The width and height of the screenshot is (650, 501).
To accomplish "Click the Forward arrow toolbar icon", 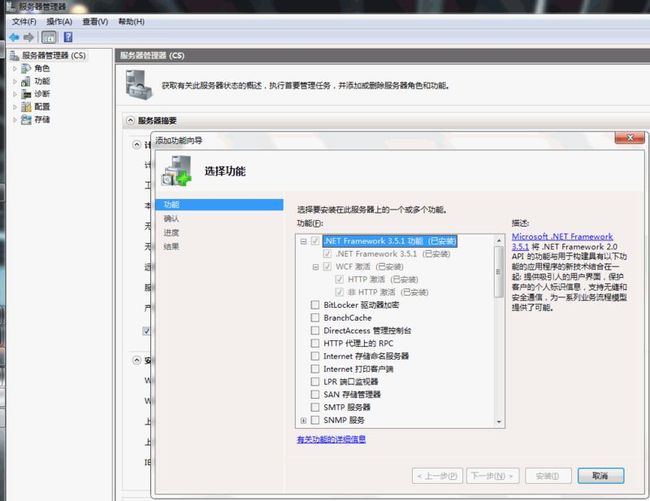I will 29,38.
